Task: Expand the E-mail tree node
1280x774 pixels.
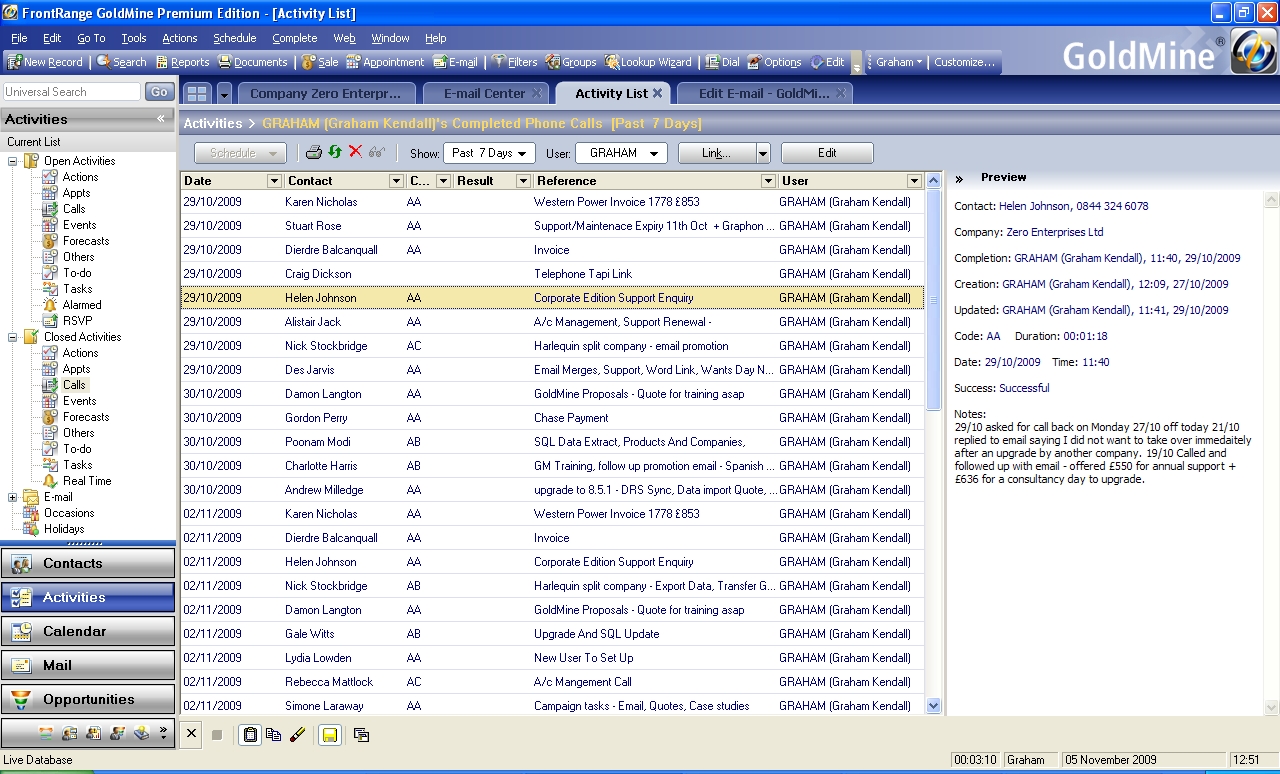Action: 13,497
